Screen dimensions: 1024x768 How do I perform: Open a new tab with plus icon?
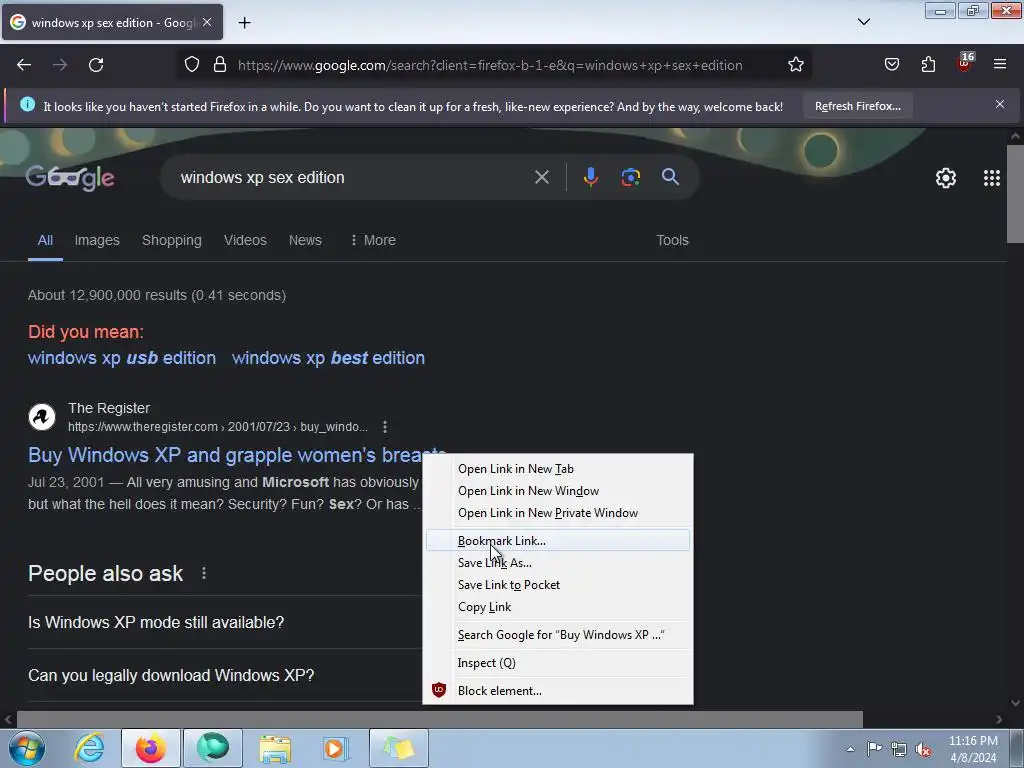tap(244, 23)
